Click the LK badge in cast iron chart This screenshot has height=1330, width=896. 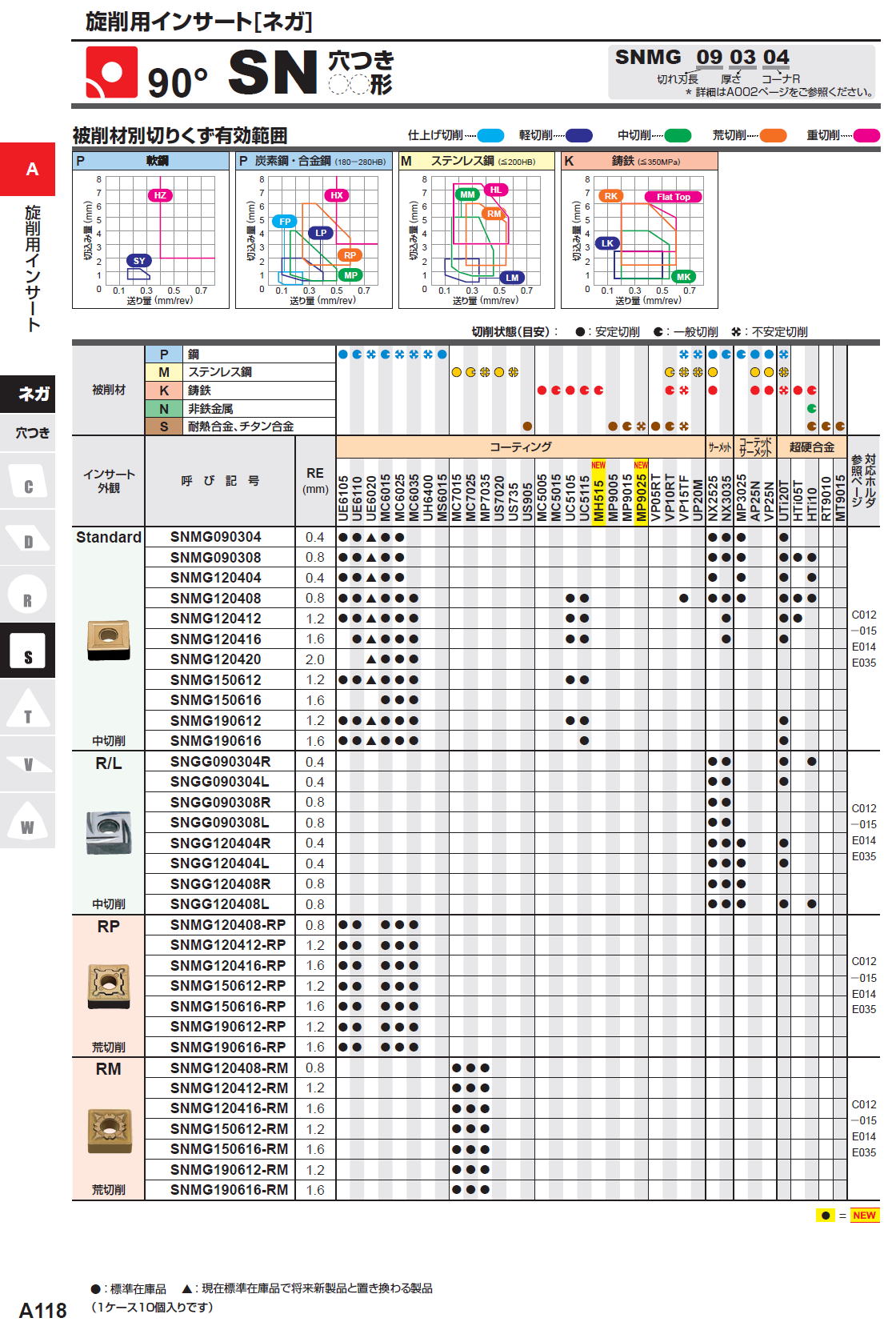tap(607, 243)
